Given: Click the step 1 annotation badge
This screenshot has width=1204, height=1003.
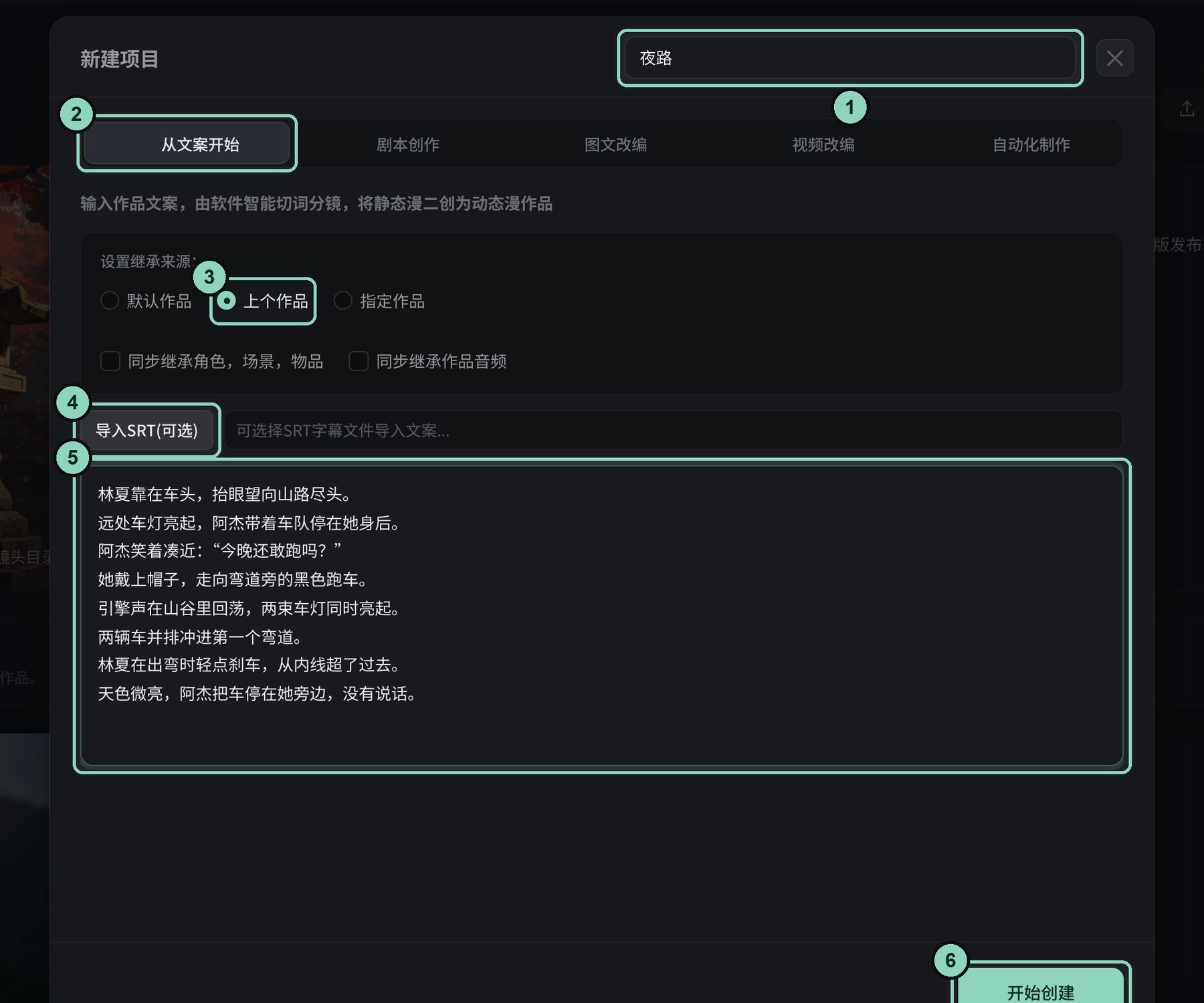Looking at the screenshot, I should [849, 108].
